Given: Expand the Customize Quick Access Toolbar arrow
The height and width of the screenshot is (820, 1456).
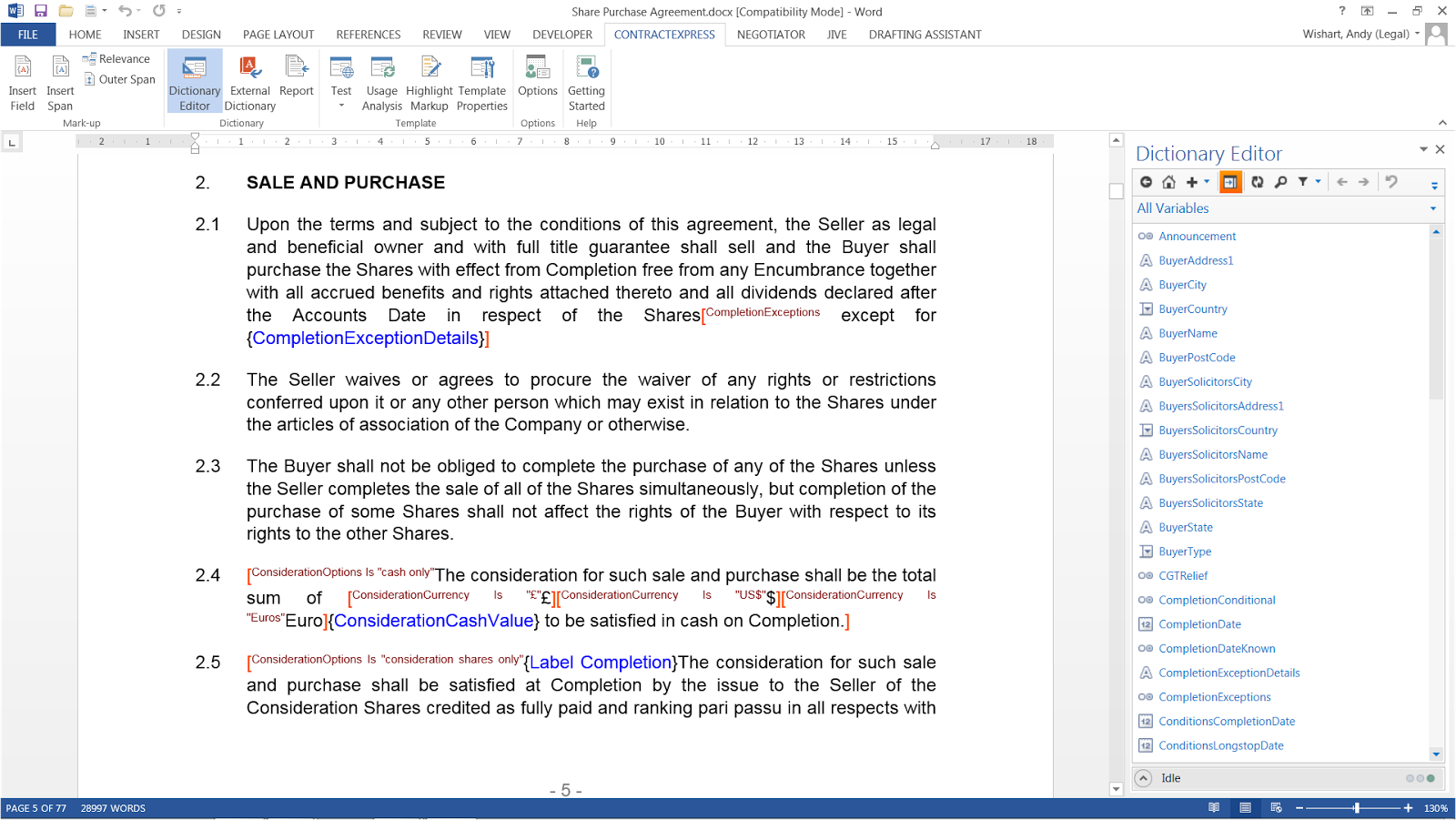Looking at the screenshot, I should (x=179, y=11).
